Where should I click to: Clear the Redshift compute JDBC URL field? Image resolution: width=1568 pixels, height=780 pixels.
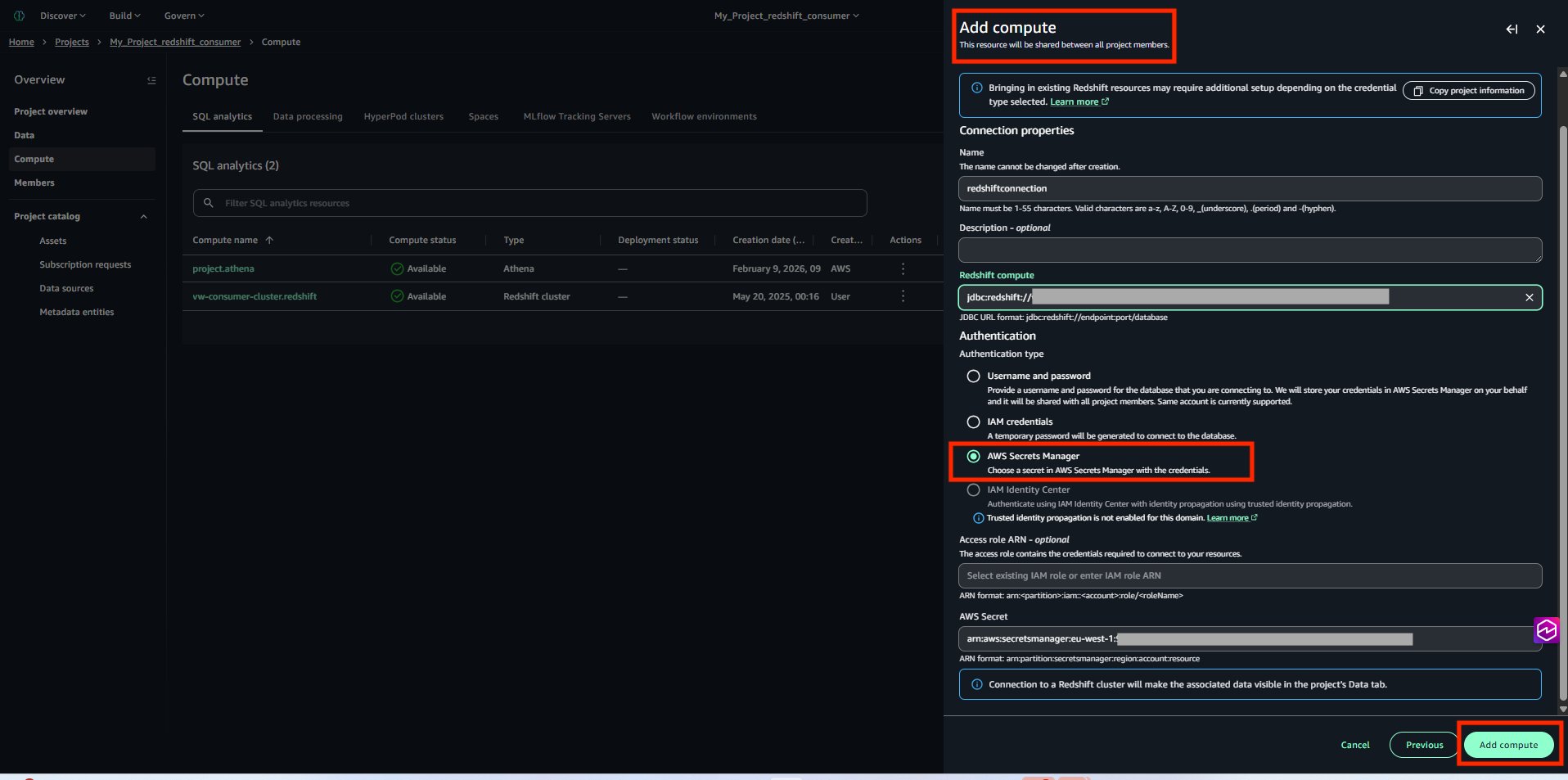pyautogui.click(x=1529, y=297)
